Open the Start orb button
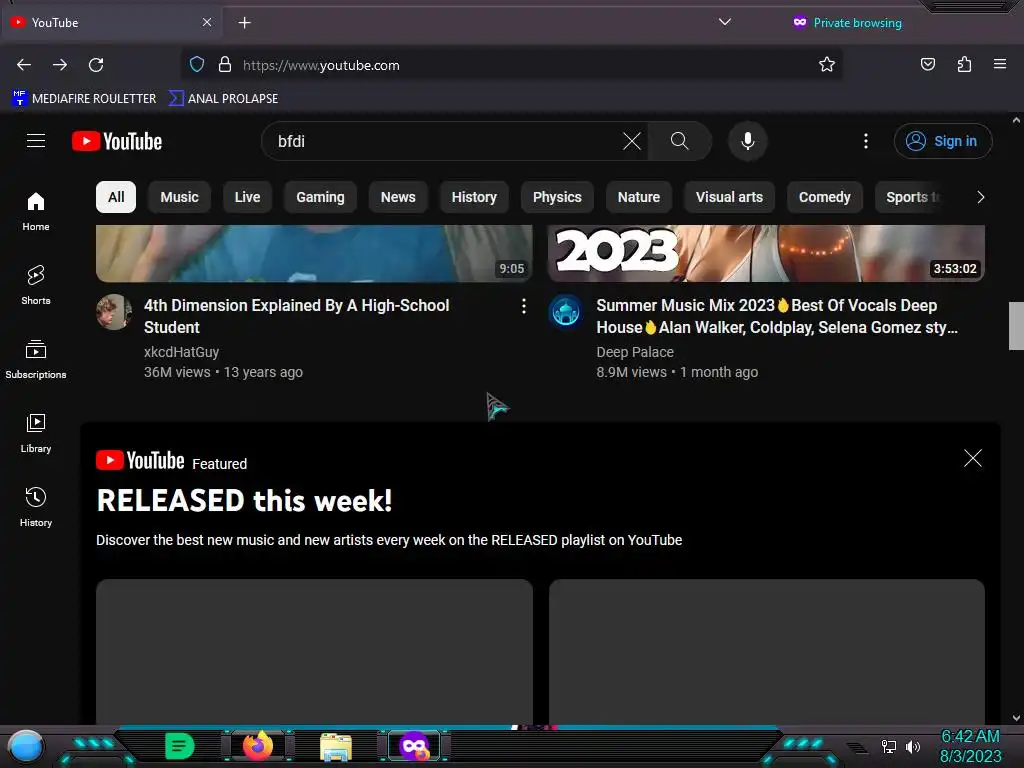This screenshot has width=1024, height=768. click(26, 746)
